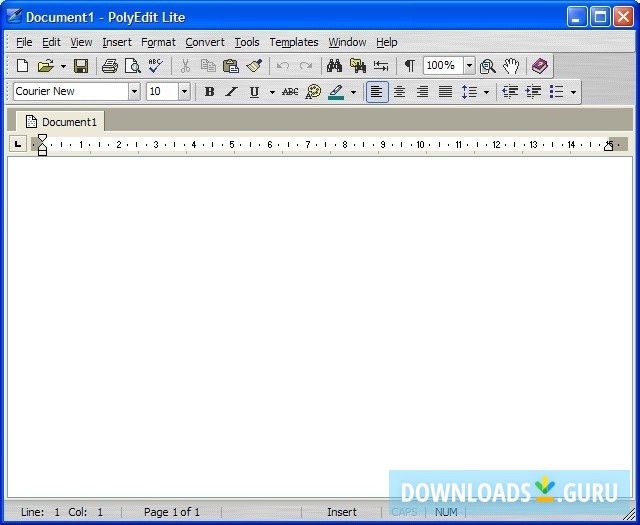Open the font color palette icon
Image resolution: width=640 pixels, height=525 pixels.
click(x=313, y=91)
